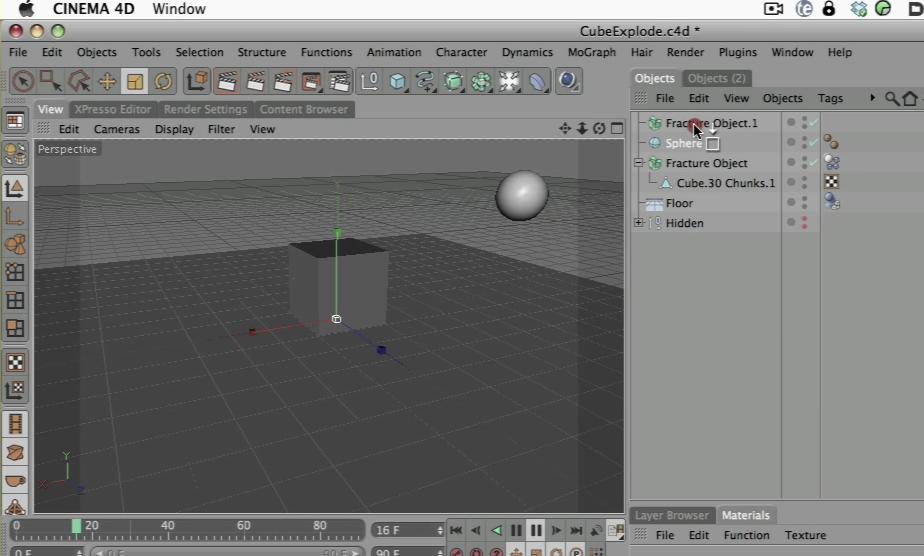Select the Floor object in the Objects tree
Viewport: 924px width, 556px height.
coord(679,203)
